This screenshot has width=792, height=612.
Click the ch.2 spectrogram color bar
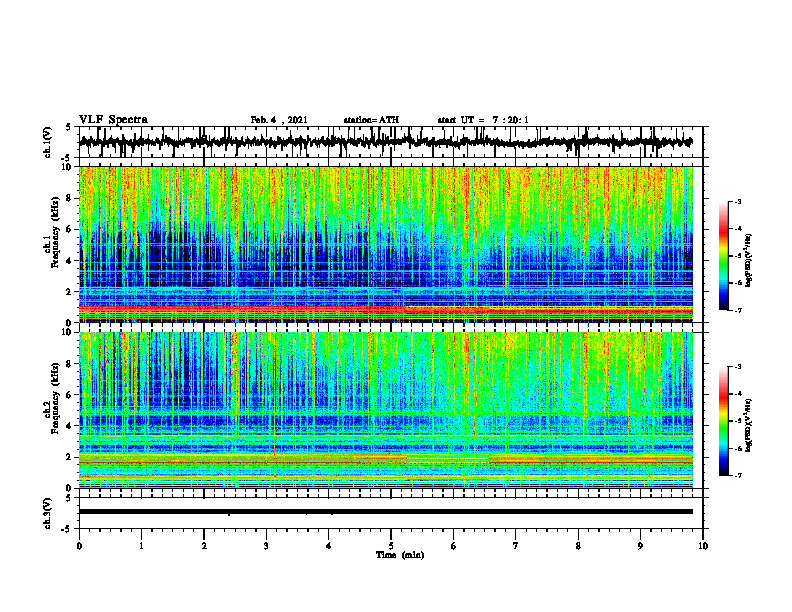[x=724, y=421]
